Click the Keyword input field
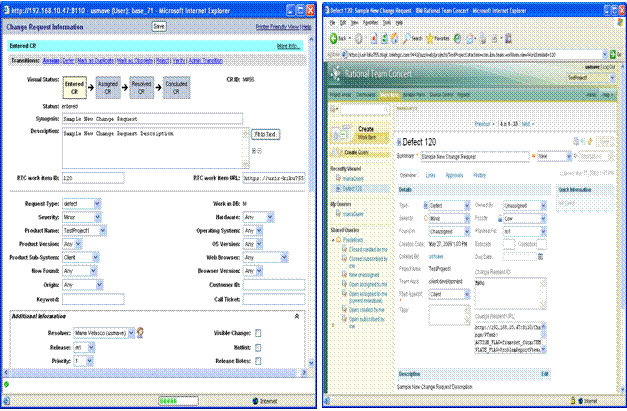Viewport: 627px width, 411px height. coord(93,299)
